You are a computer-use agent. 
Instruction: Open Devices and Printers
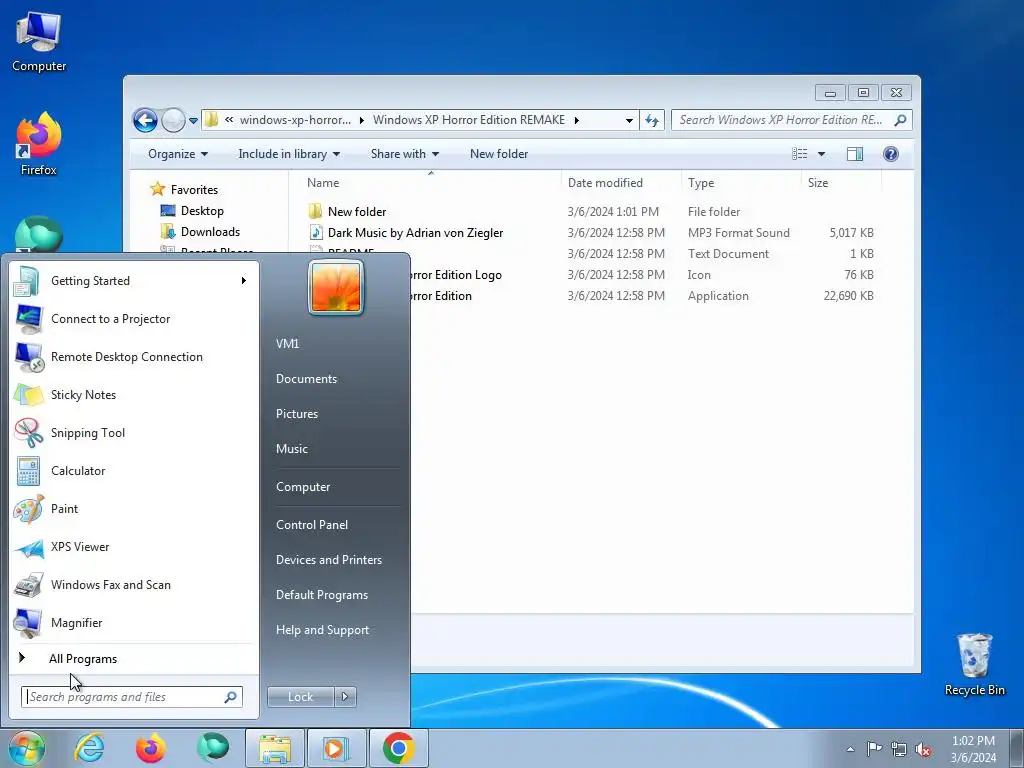328,560
